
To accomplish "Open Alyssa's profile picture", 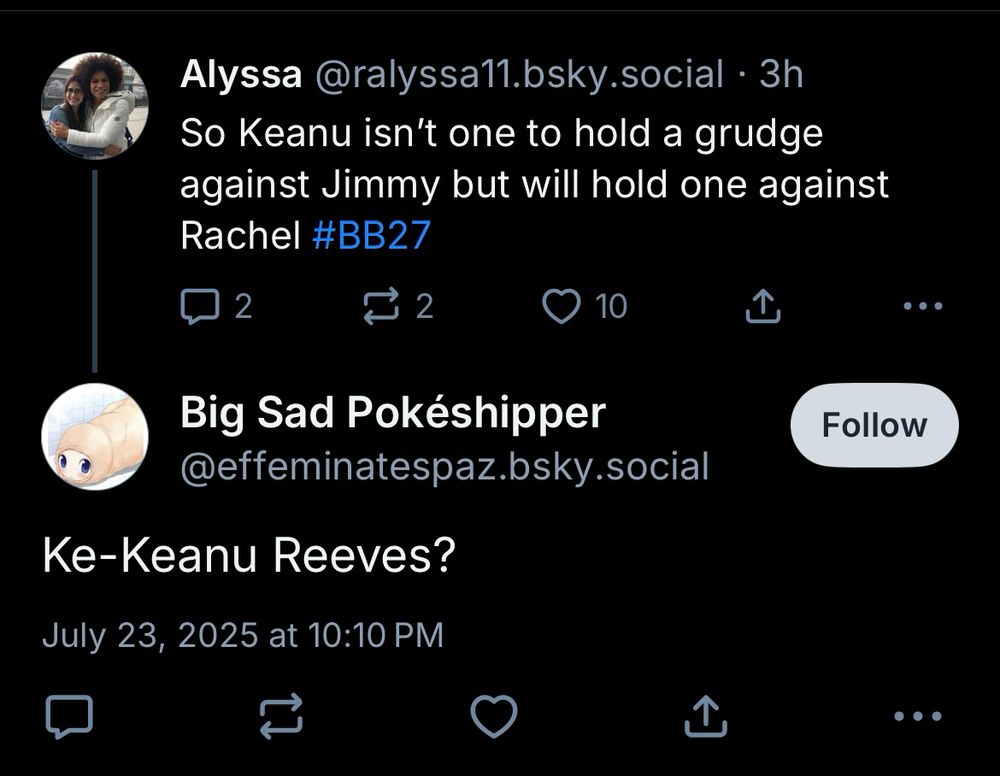I will [94, 105].
